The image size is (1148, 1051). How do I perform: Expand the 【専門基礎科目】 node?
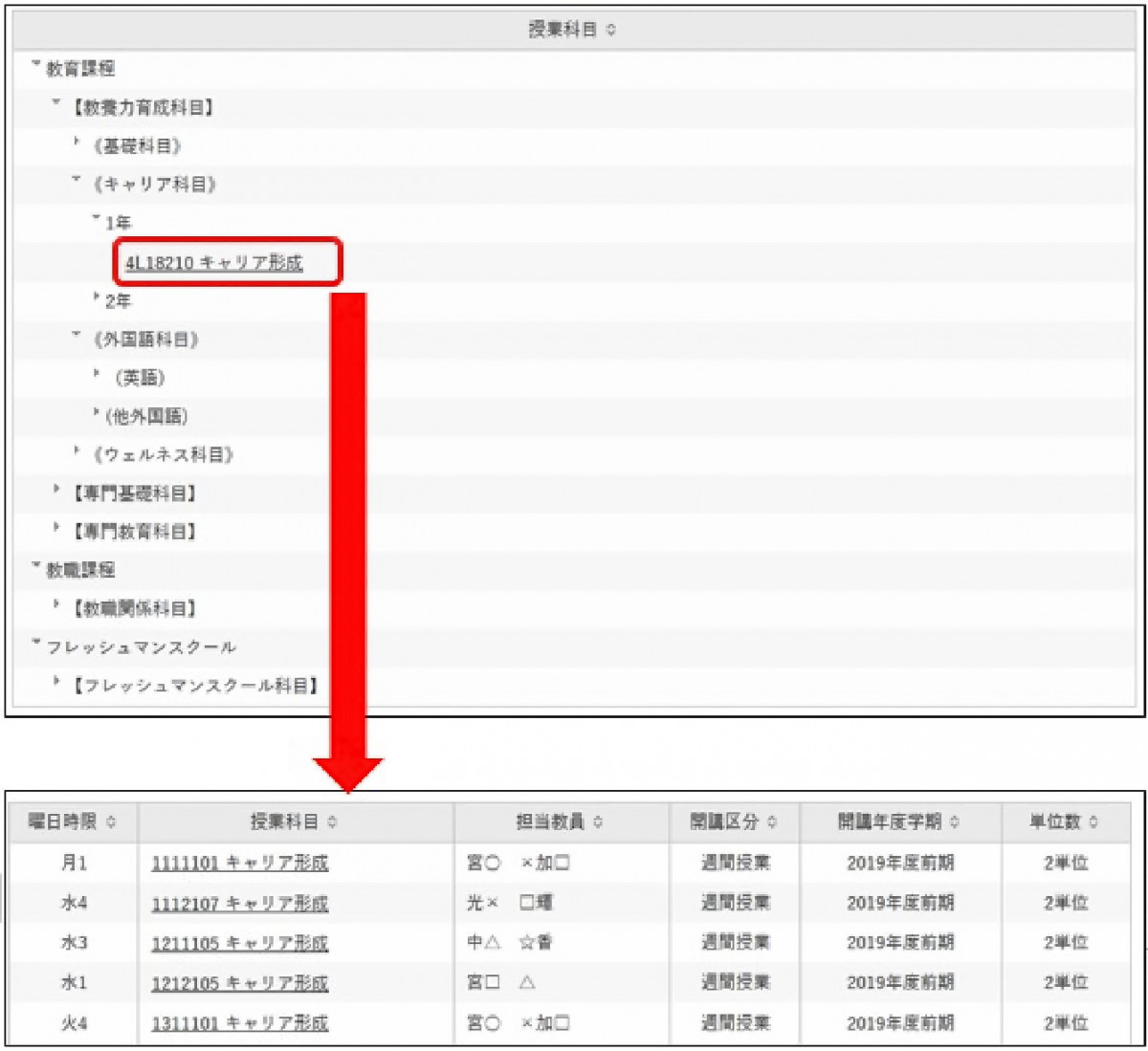57,491
